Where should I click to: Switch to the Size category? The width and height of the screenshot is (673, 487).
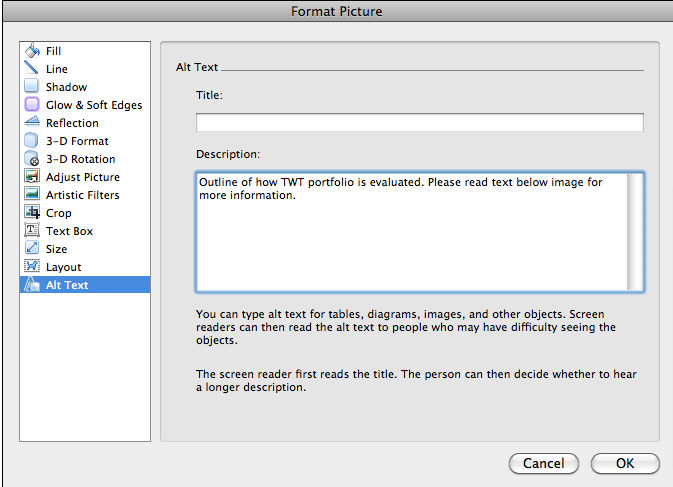[x=56, y=249]
